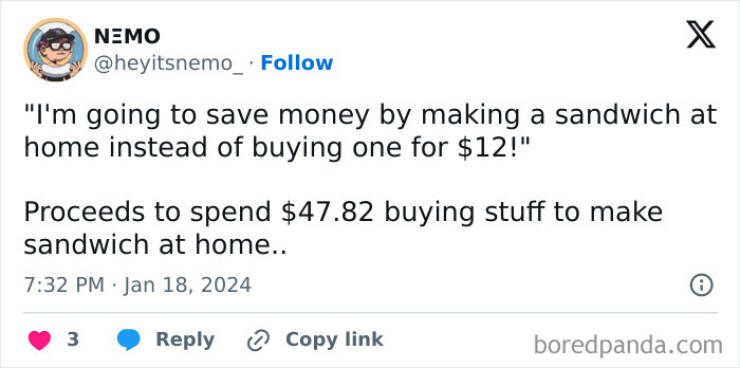Click the NEMO display name
The width and height of the screenshot is (740, 368).
(x=127, y=36)
